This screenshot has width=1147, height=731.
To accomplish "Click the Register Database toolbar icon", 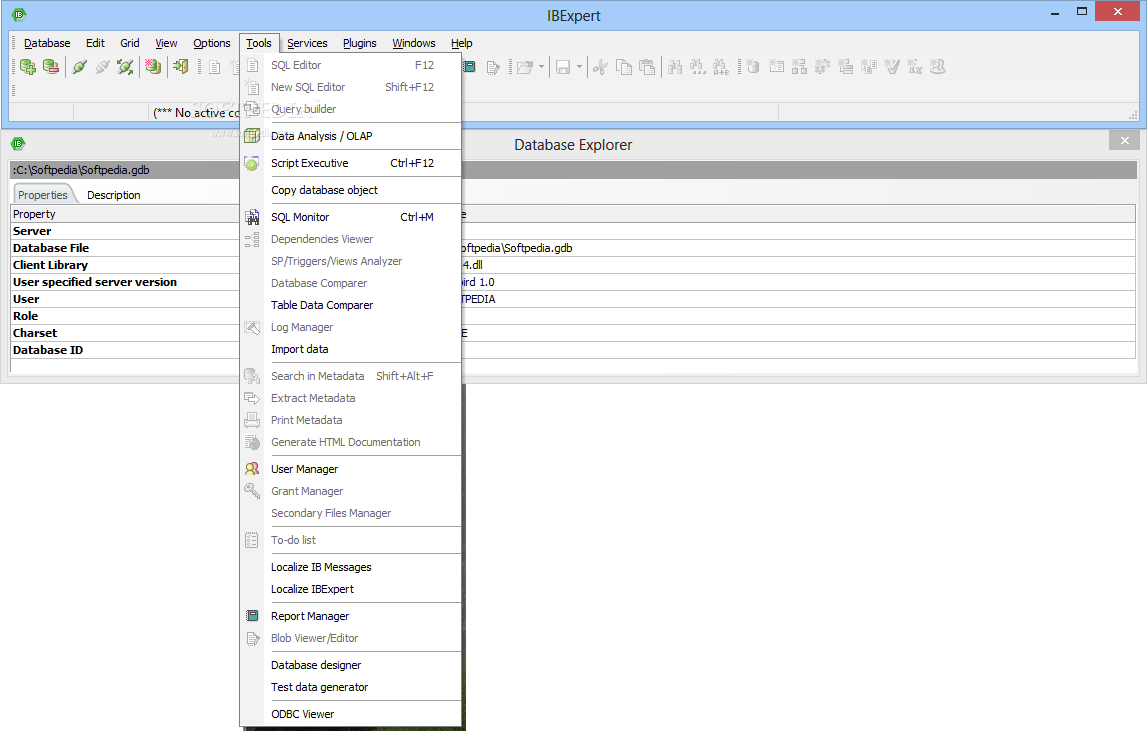I will 28,67.
